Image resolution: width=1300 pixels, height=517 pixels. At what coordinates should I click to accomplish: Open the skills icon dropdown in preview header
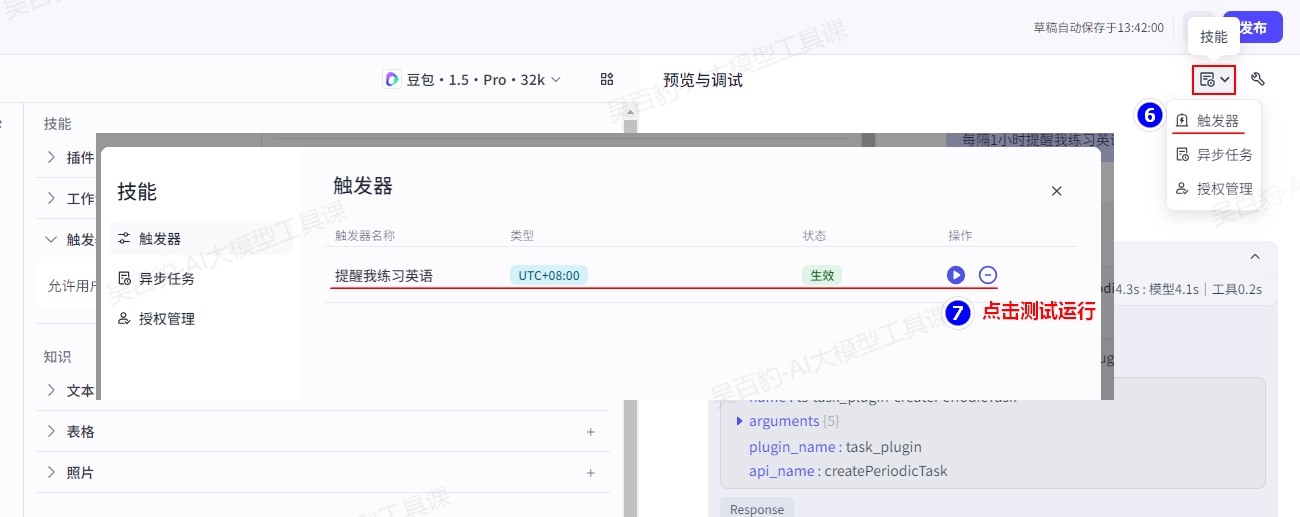(1214, 79)
